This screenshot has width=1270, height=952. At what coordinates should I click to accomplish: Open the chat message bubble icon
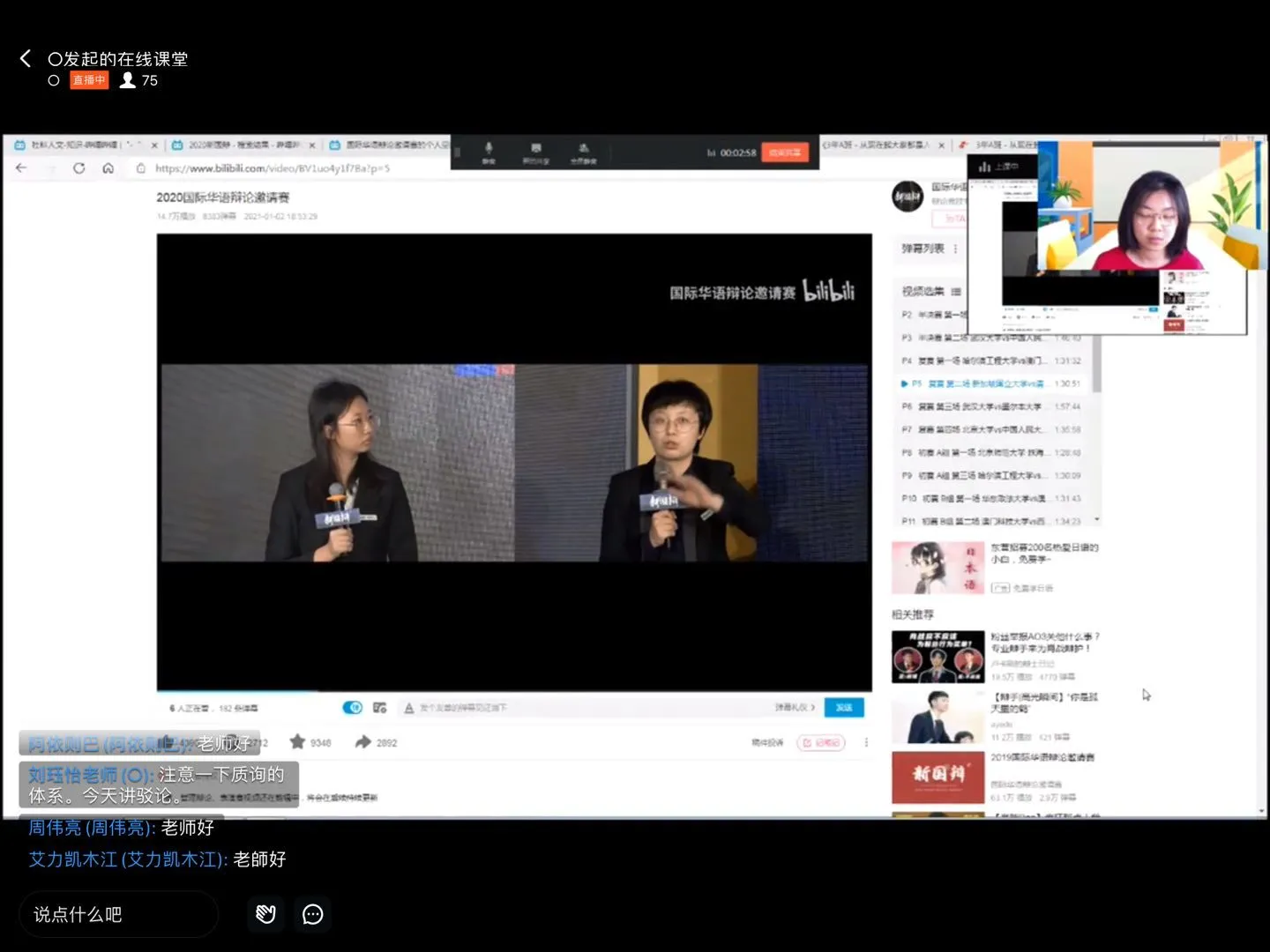pos(313,914)
